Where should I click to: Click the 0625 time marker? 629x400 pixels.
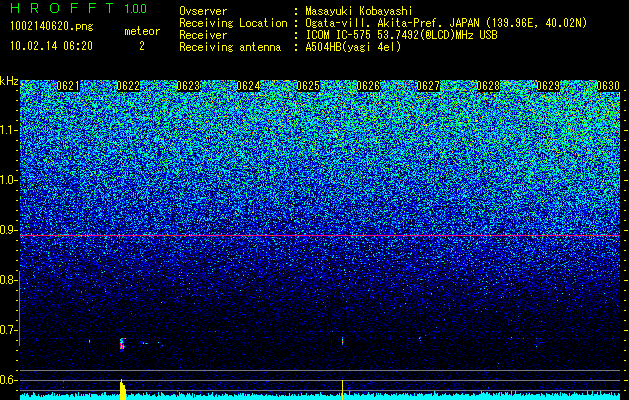(x=308, y=86)
